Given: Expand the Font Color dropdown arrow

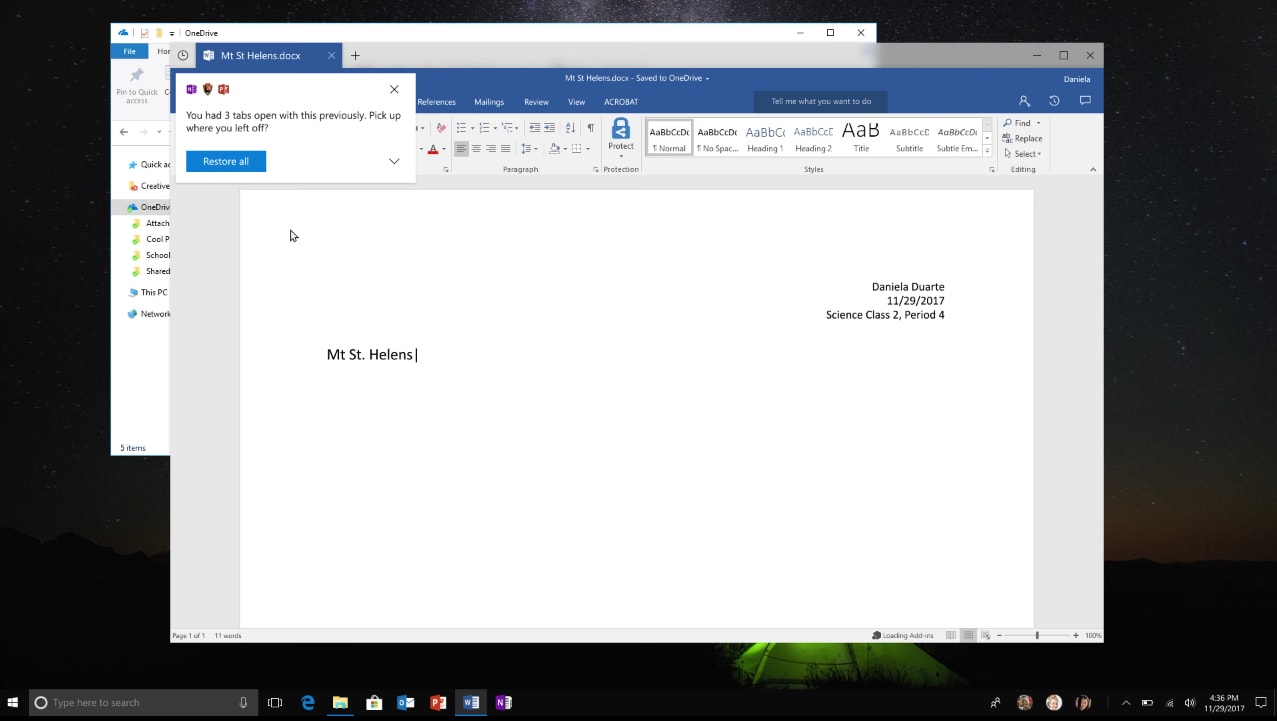Looking at the screenshot, I should click(443, 148).
